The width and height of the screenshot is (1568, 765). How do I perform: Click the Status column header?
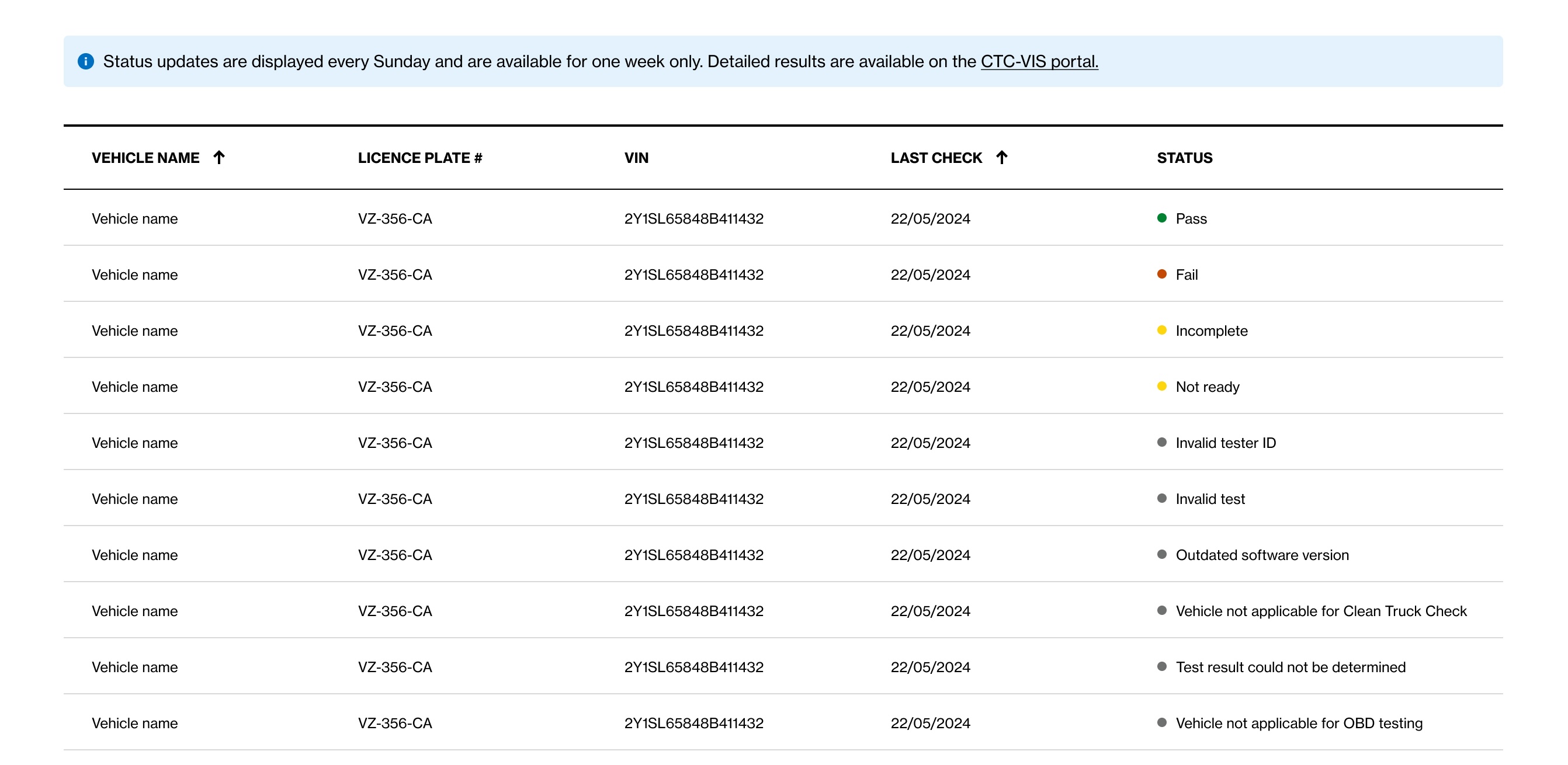pyautogui.click(x=1185, y=158)
